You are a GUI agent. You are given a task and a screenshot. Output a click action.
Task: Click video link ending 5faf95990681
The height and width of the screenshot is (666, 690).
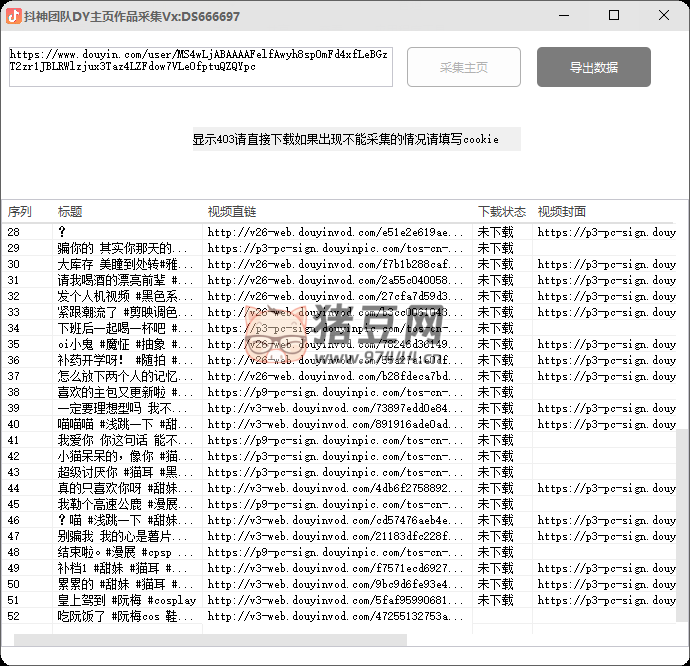[335, 600]
